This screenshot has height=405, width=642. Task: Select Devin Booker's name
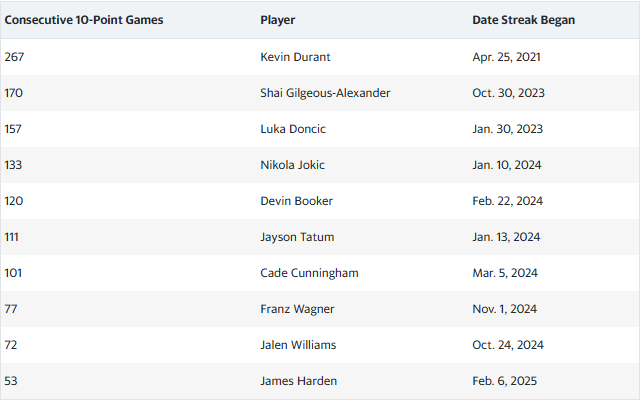[x=296, y=201]
